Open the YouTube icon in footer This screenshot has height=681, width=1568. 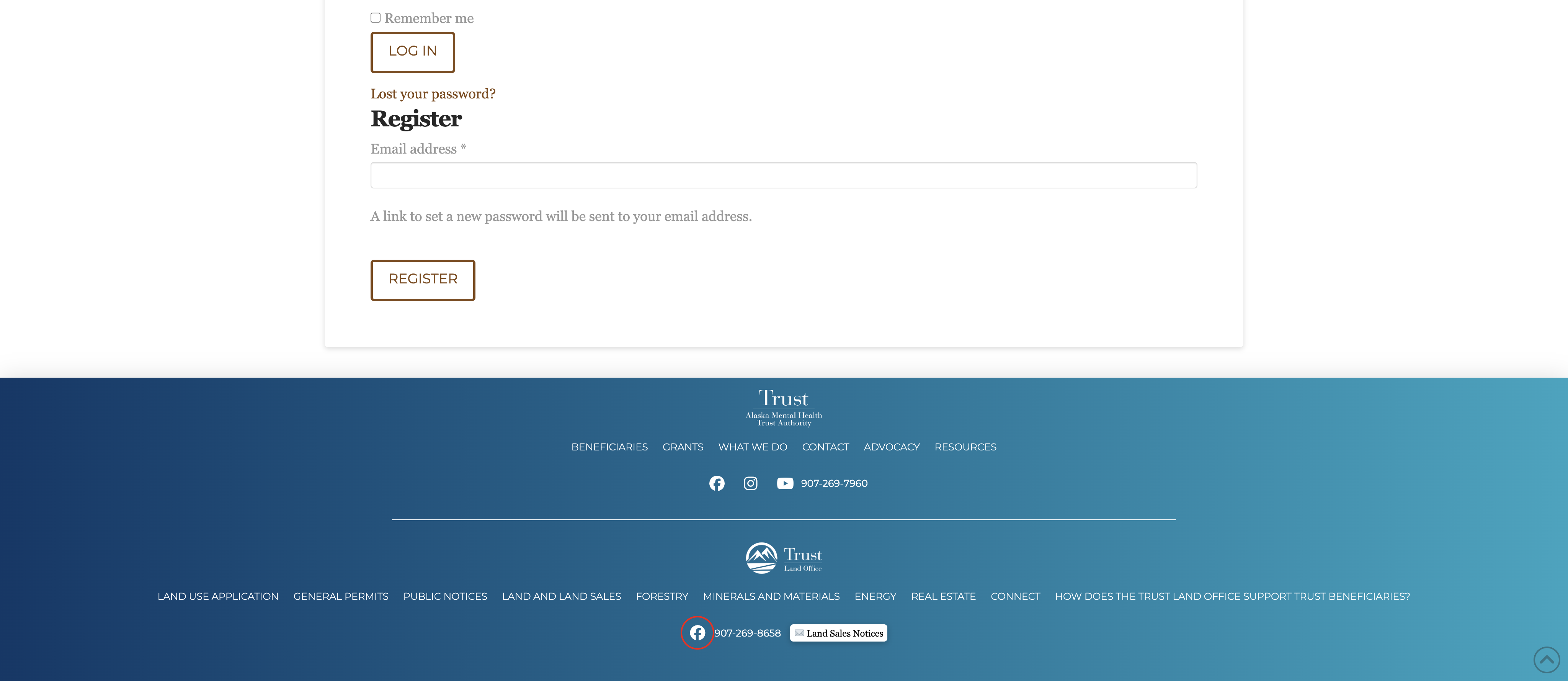pyautogui.click(x=785, y=483)
